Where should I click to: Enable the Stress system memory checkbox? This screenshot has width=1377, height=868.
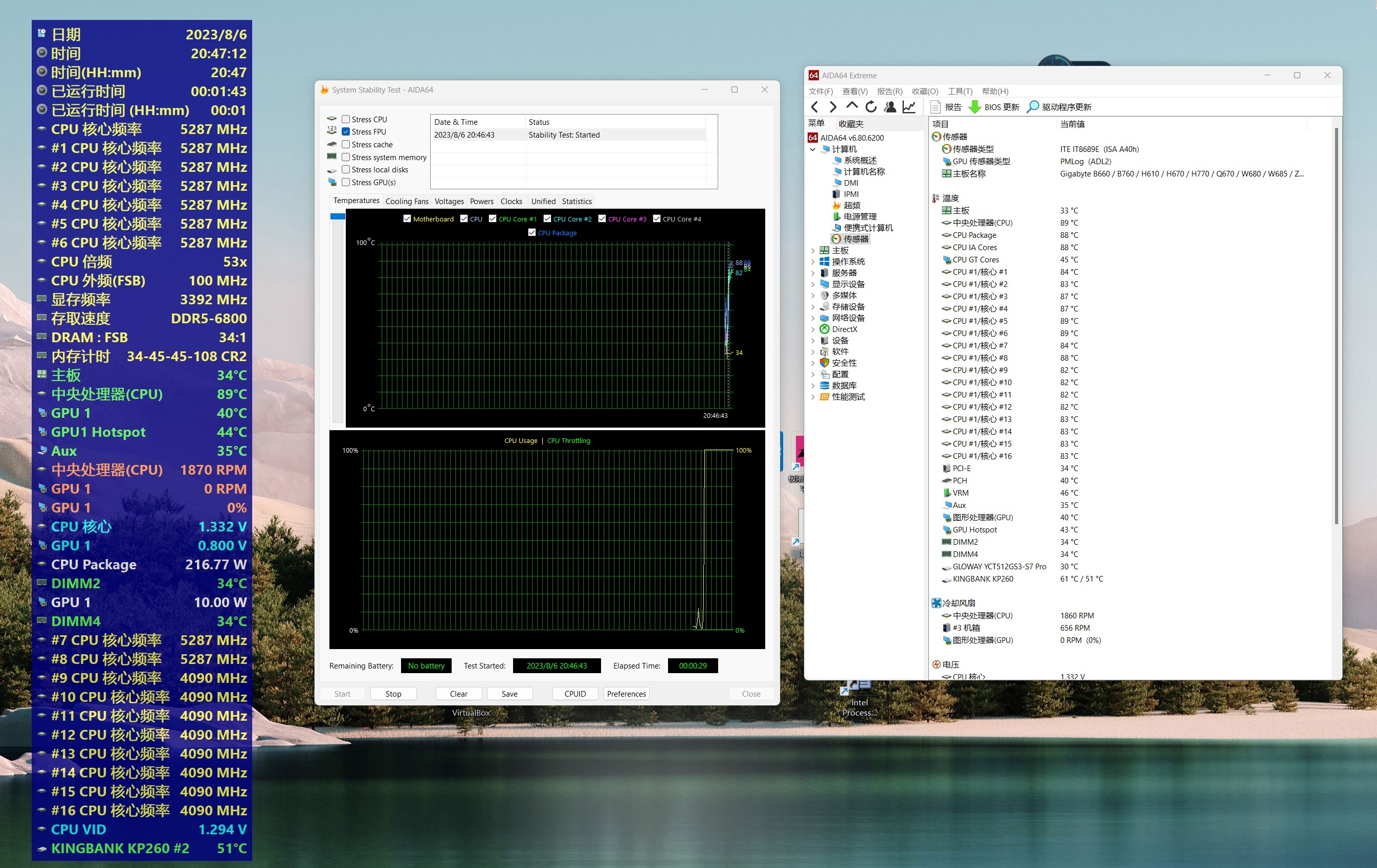[346, 157]
